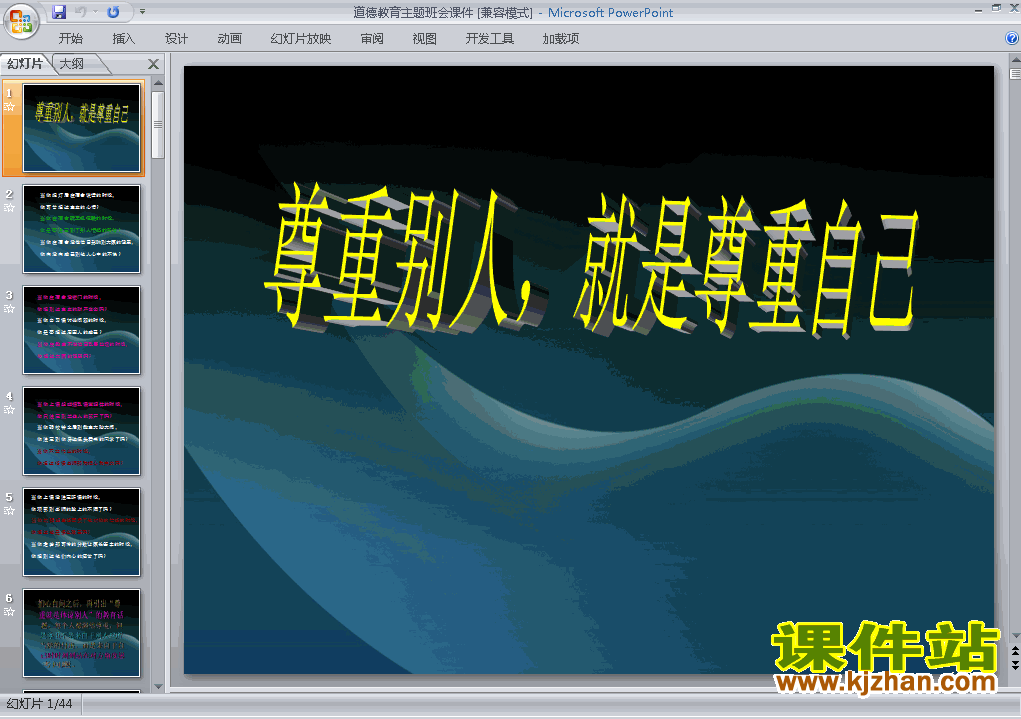Click the main slide scrollbar down arrow
Image resolution: width=1021 pixels, height=719 pixels.
(x=1015, y=636)
